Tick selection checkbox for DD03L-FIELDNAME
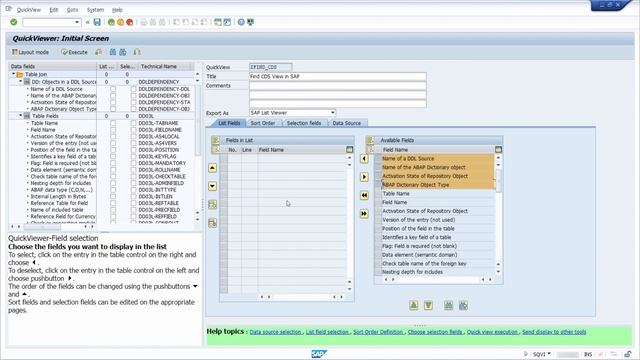The image size is (640, 360). click(133, 130)
